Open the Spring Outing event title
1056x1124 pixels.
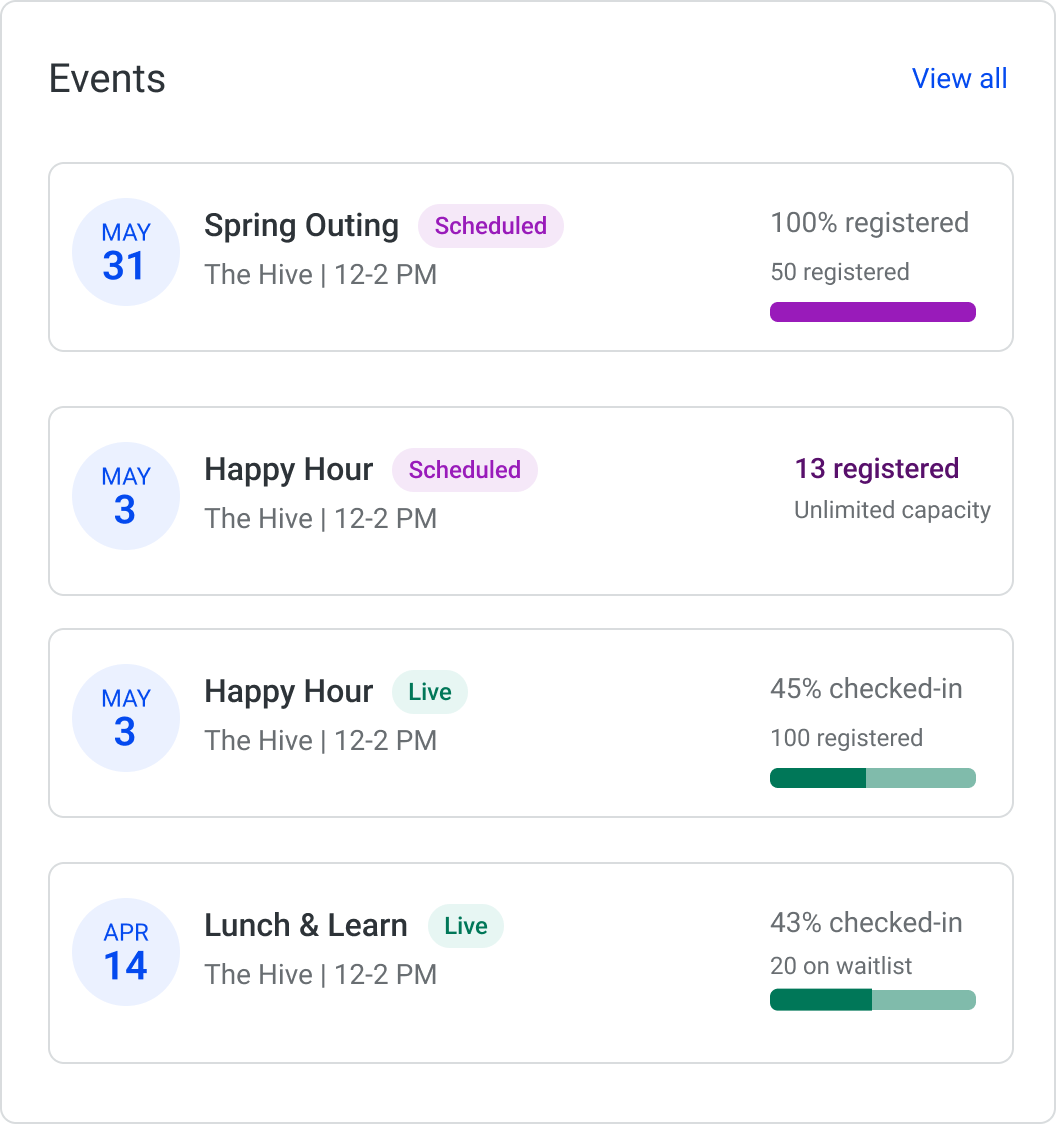point(301,226)
